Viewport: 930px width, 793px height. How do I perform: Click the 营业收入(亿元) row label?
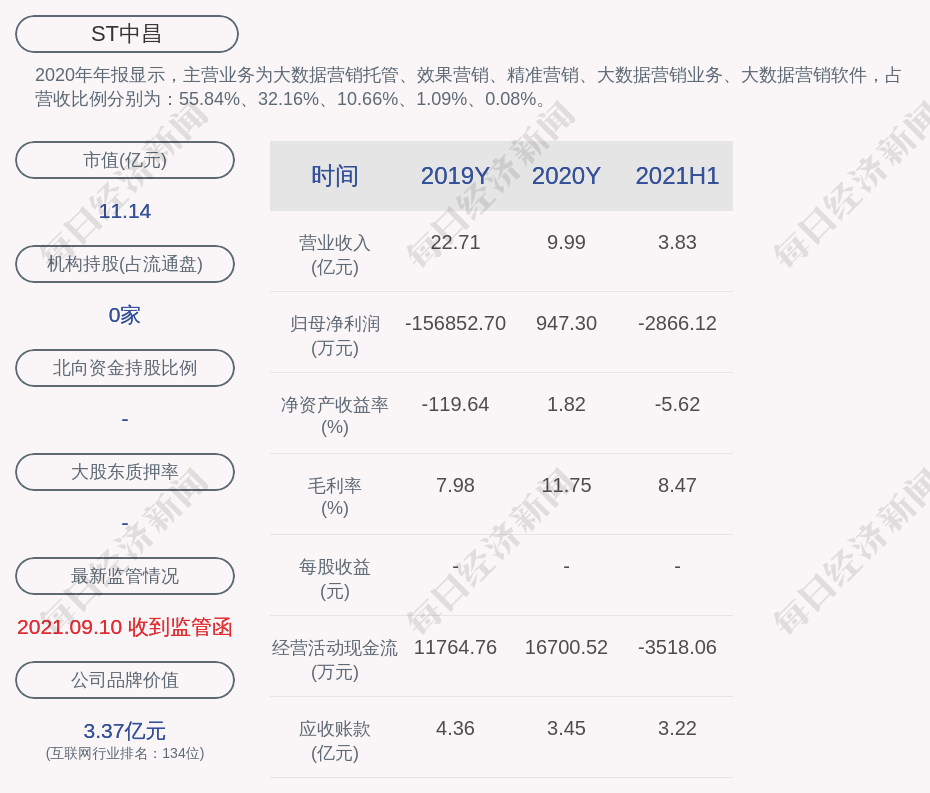335,255
